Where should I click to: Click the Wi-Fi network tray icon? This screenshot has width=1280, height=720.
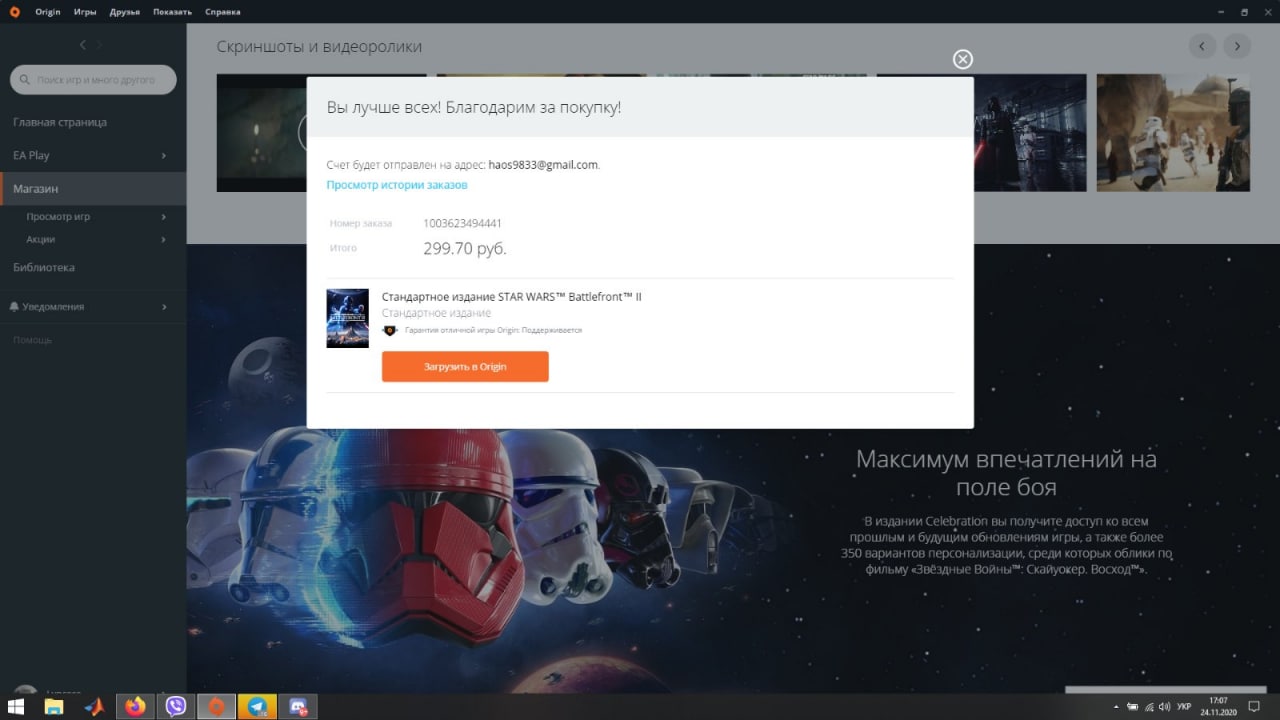[1148, 706]
